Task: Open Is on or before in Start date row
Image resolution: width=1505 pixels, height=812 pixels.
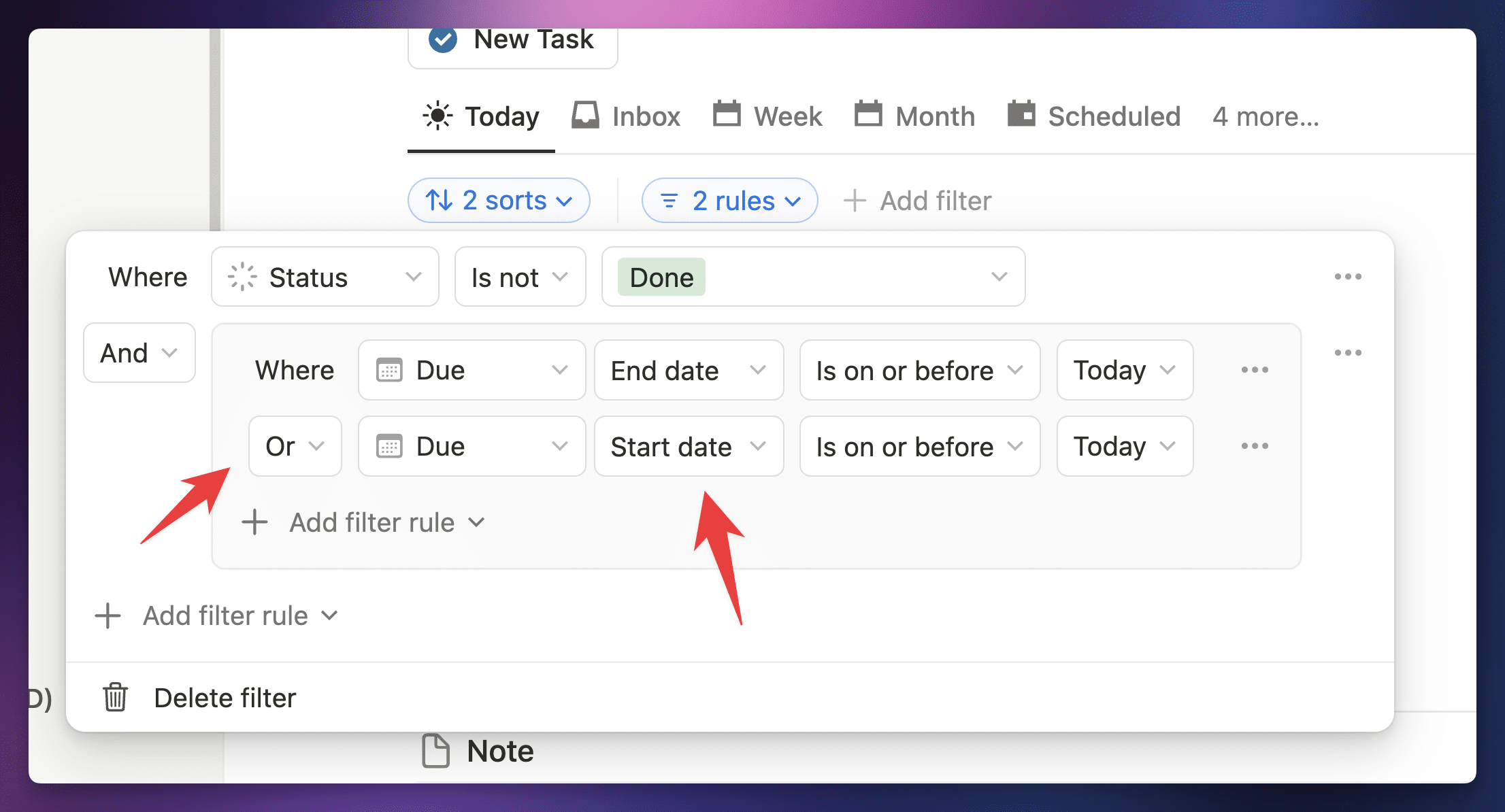Action: (x=920, y=446)
